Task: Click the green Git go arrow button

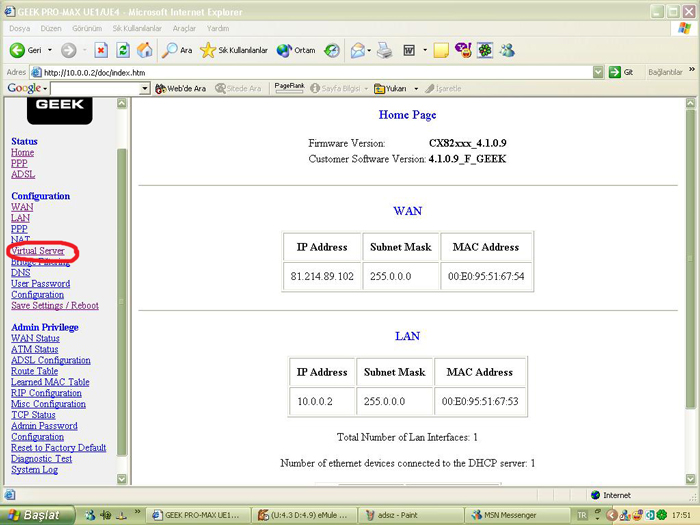Action: pyautogui.click(x=615, y=72)
